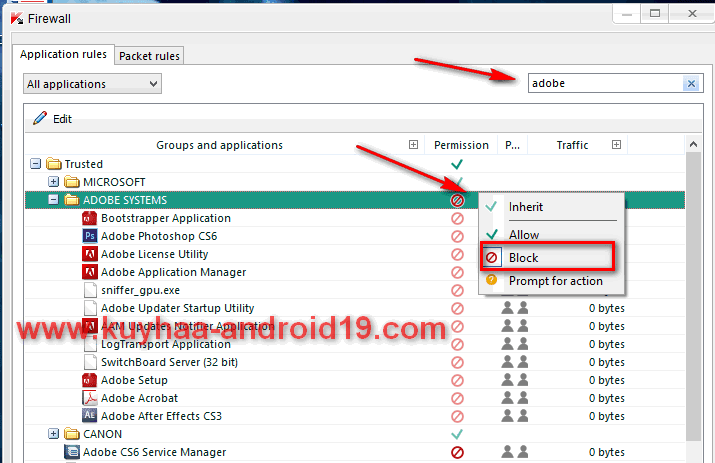
Task: Expand the CANON group
Action: coord(53,434)
